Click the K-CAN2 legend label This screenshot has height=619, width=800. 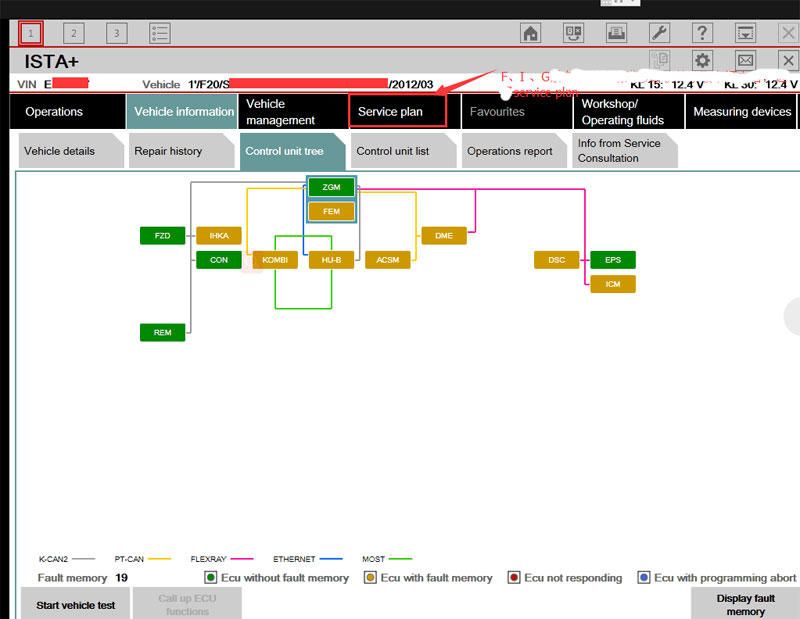[x=53, y=559]
